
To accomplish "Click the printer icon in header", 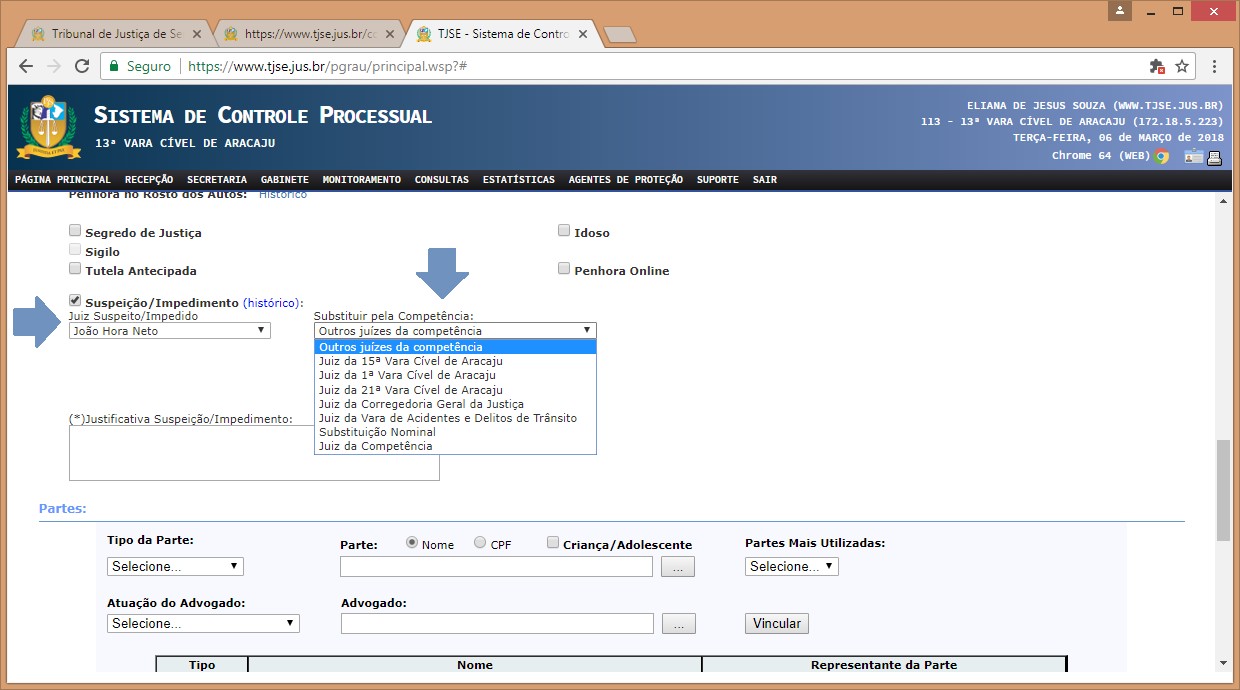I will click(x=1215, y=156).
